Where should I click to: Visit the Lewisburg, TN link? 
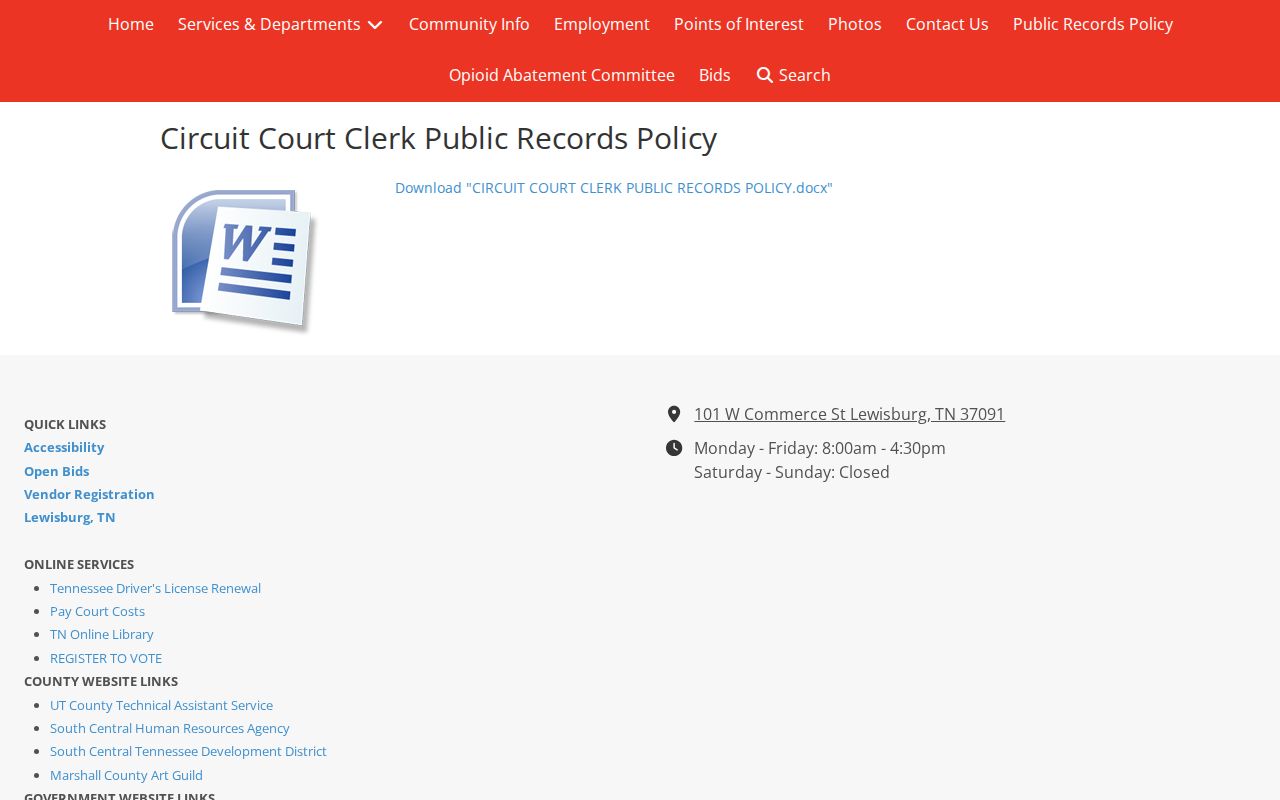pos(70,517)
